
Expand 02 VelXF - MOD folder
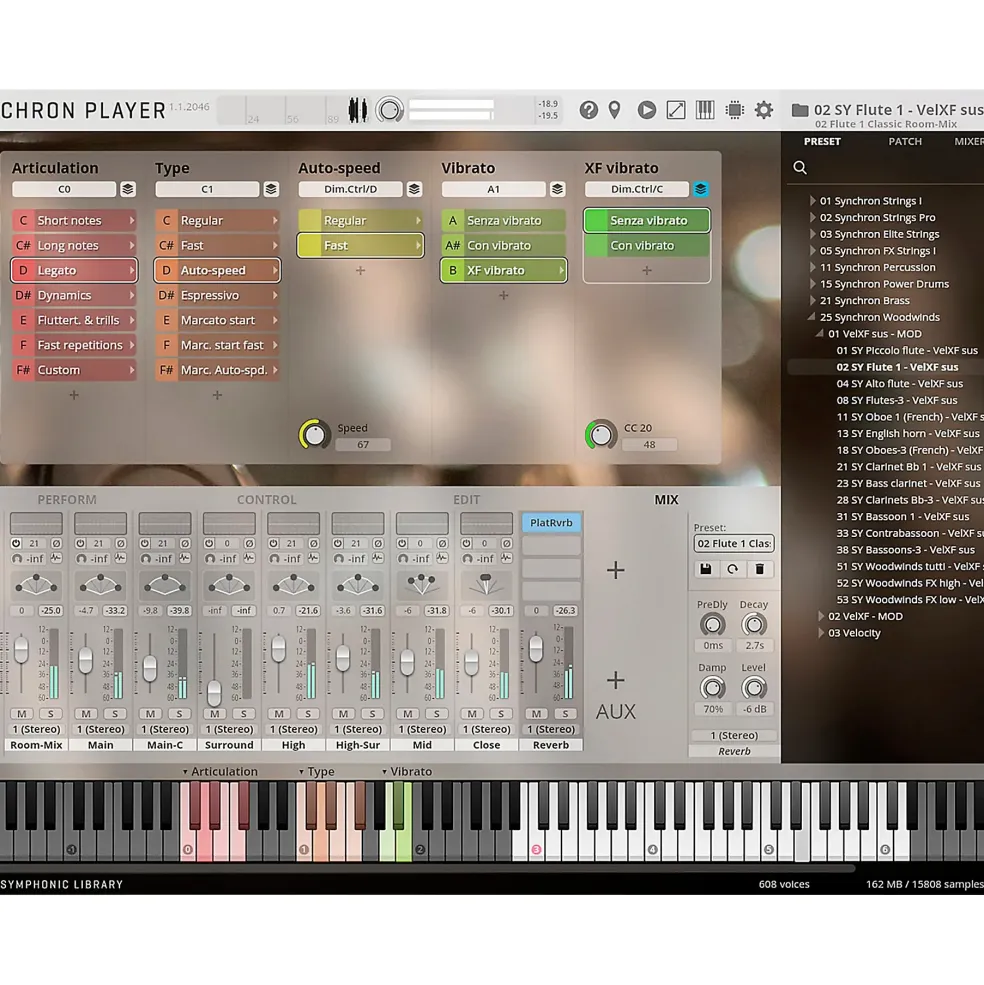point(821,616)
